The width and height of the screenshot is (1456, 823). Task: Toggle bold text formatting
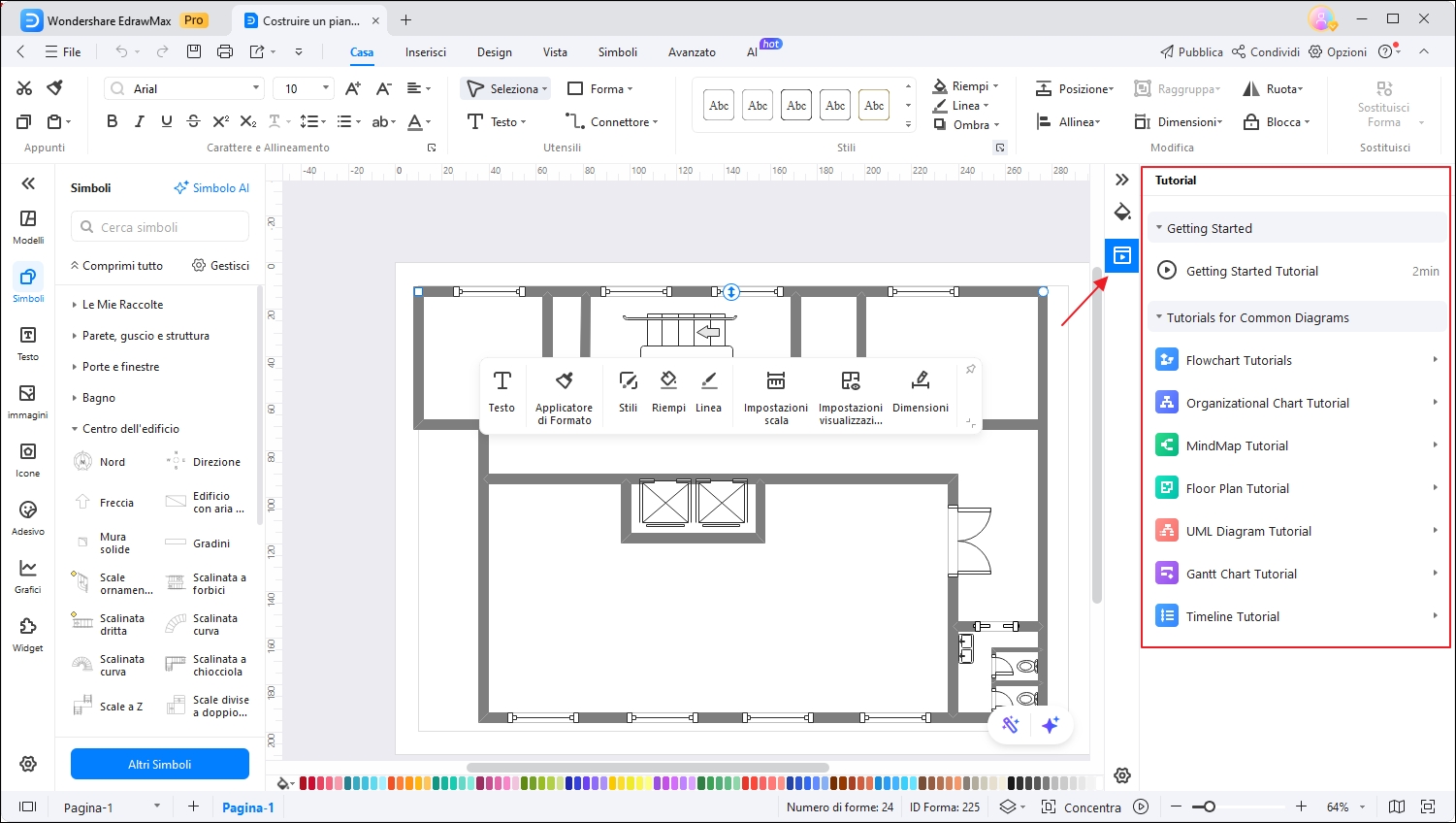tap(112, 121)
